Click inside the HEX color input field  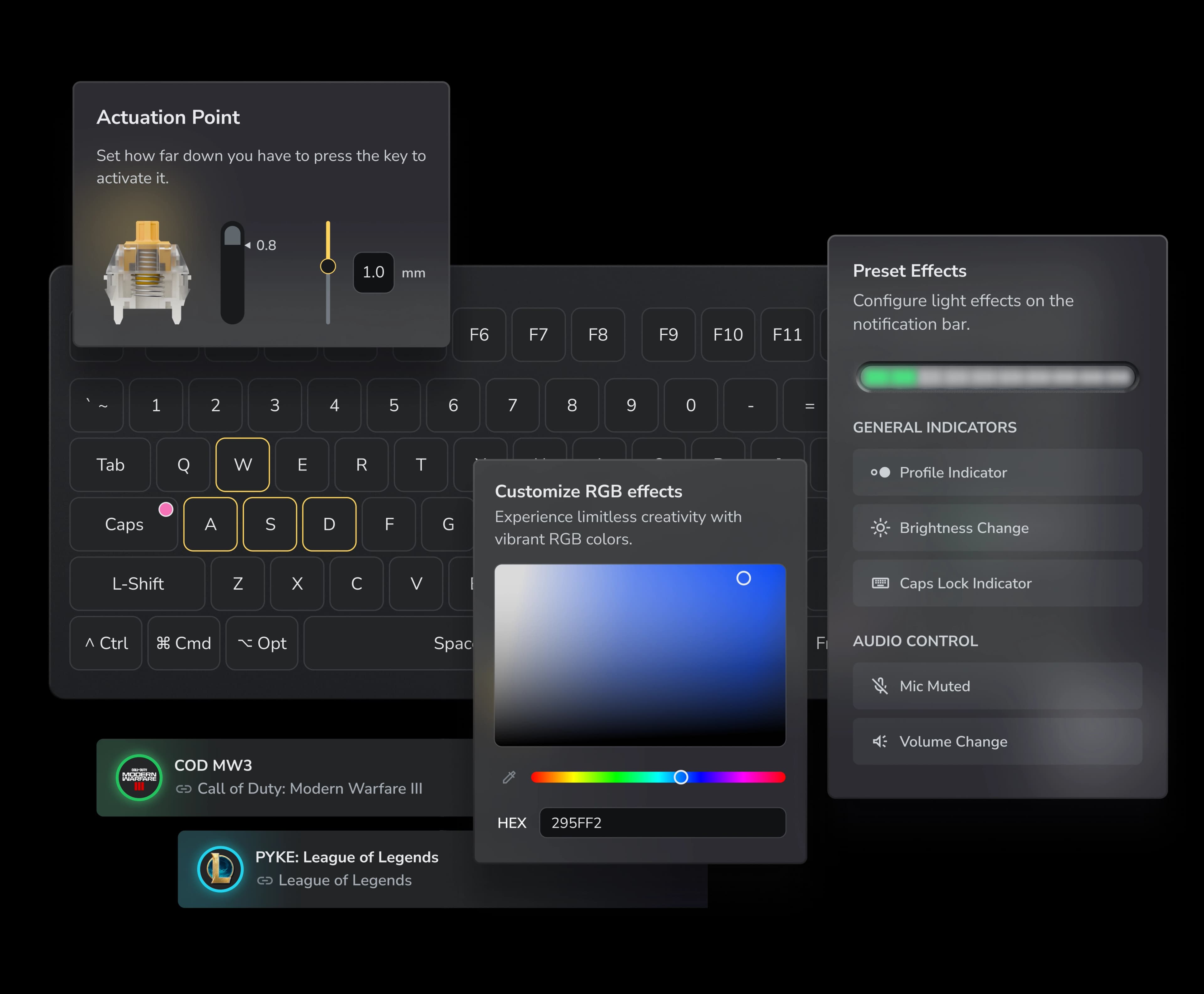click(662, 823)
